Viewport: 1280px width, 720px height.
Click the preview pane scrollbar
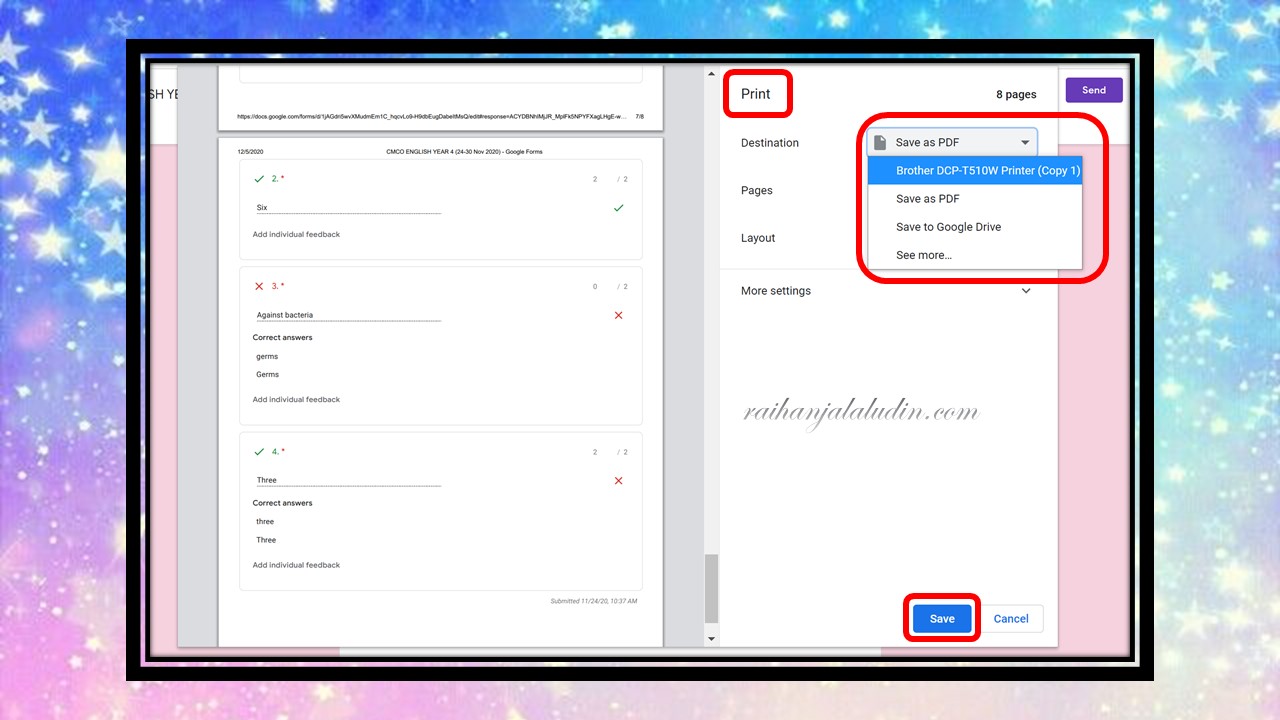[x=711, y=590]
